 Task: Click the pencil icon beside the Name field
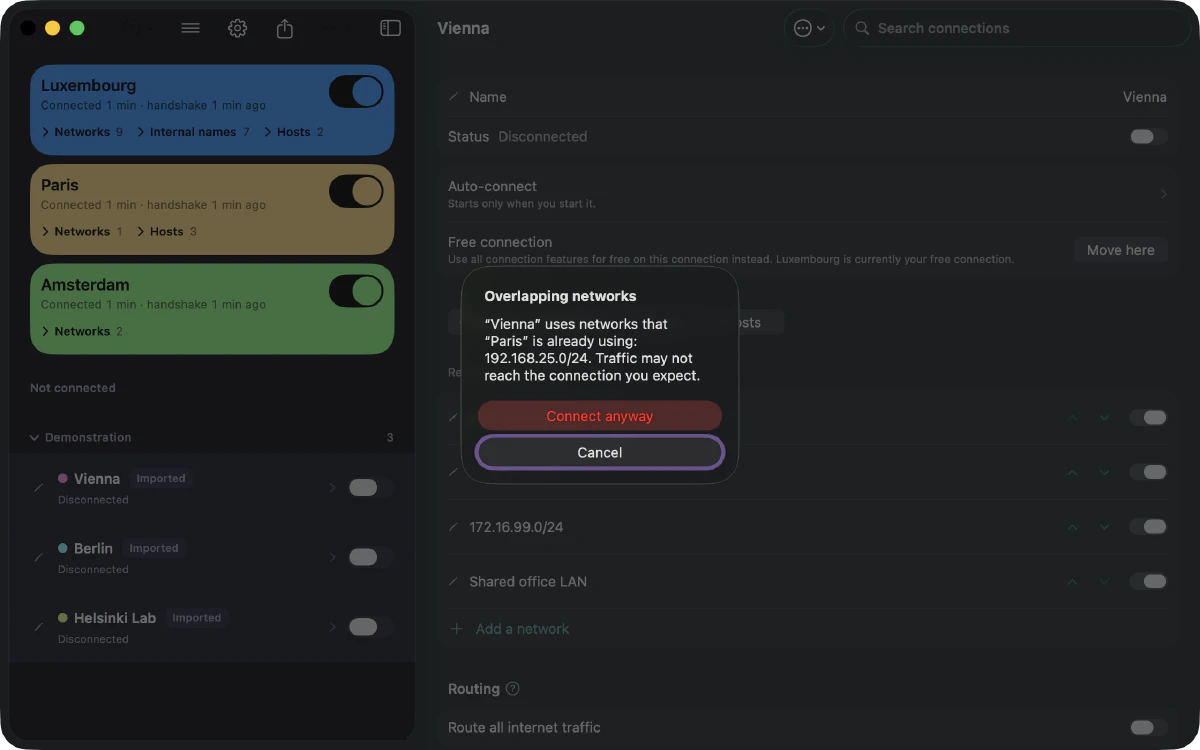[x=454, y=97]
